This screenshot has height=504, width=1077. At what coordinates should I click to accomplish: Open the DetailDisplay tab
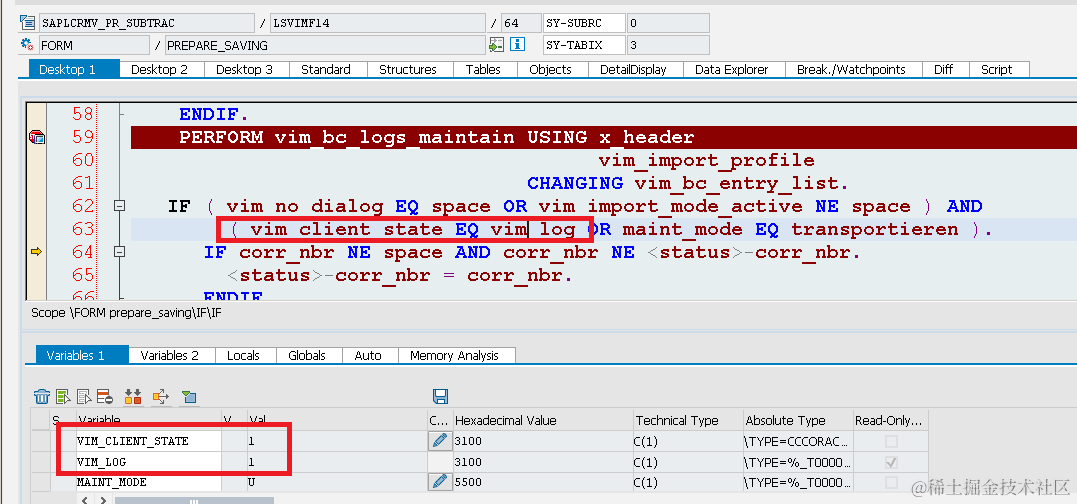[633, 69]
